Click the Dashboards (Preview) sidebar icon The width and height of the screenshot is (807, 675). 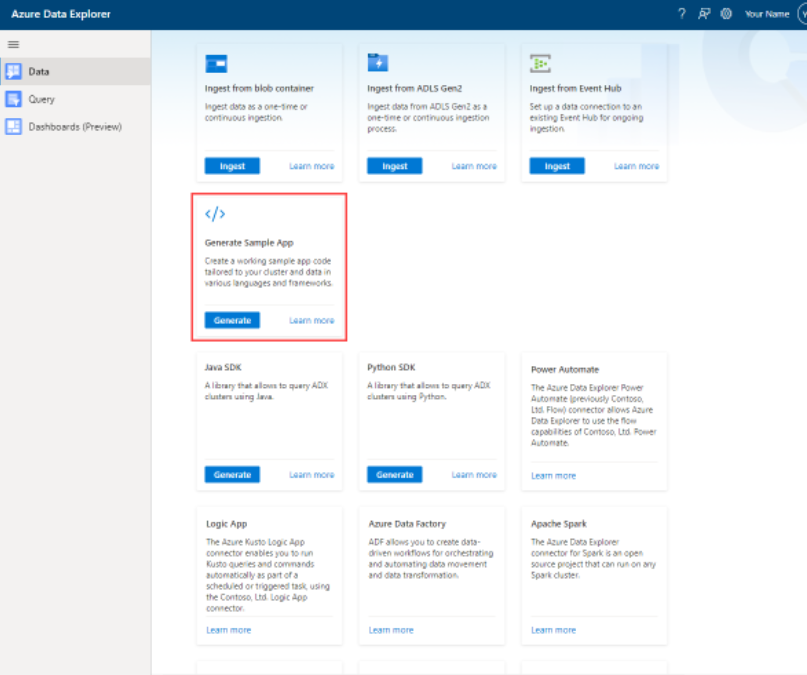point(13,127)
